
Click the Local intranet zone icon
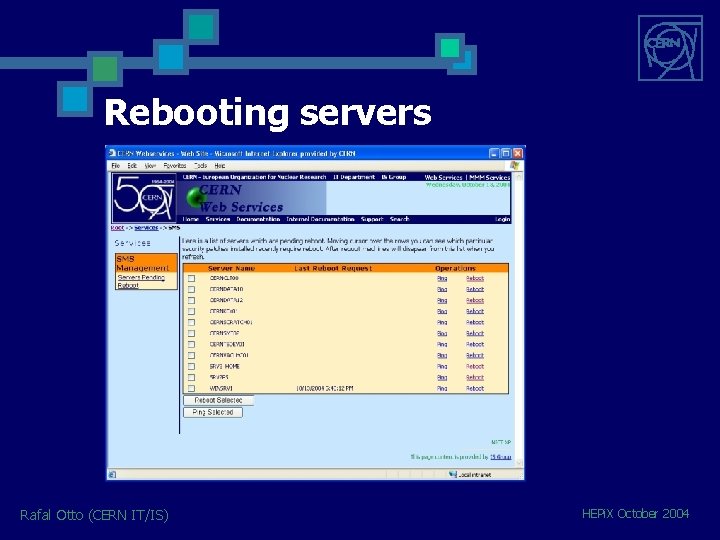point(453,474)
